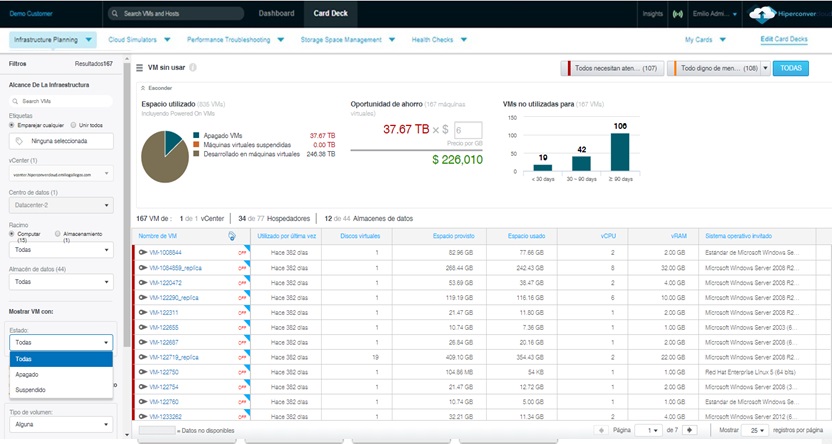This screenshot has height=444, width=832.
Task: Expand the Infrastructure Planning dropdown
Action: (52, 40)
